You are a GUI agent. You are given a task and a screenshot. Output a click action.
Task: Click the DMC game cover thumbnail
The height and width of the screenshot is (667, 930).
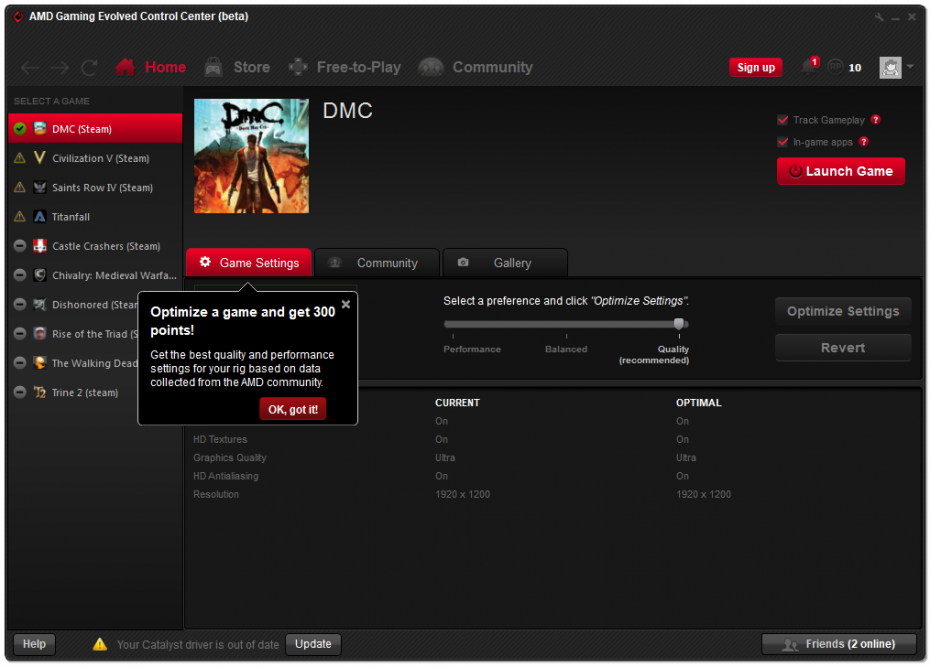[251, 155]
